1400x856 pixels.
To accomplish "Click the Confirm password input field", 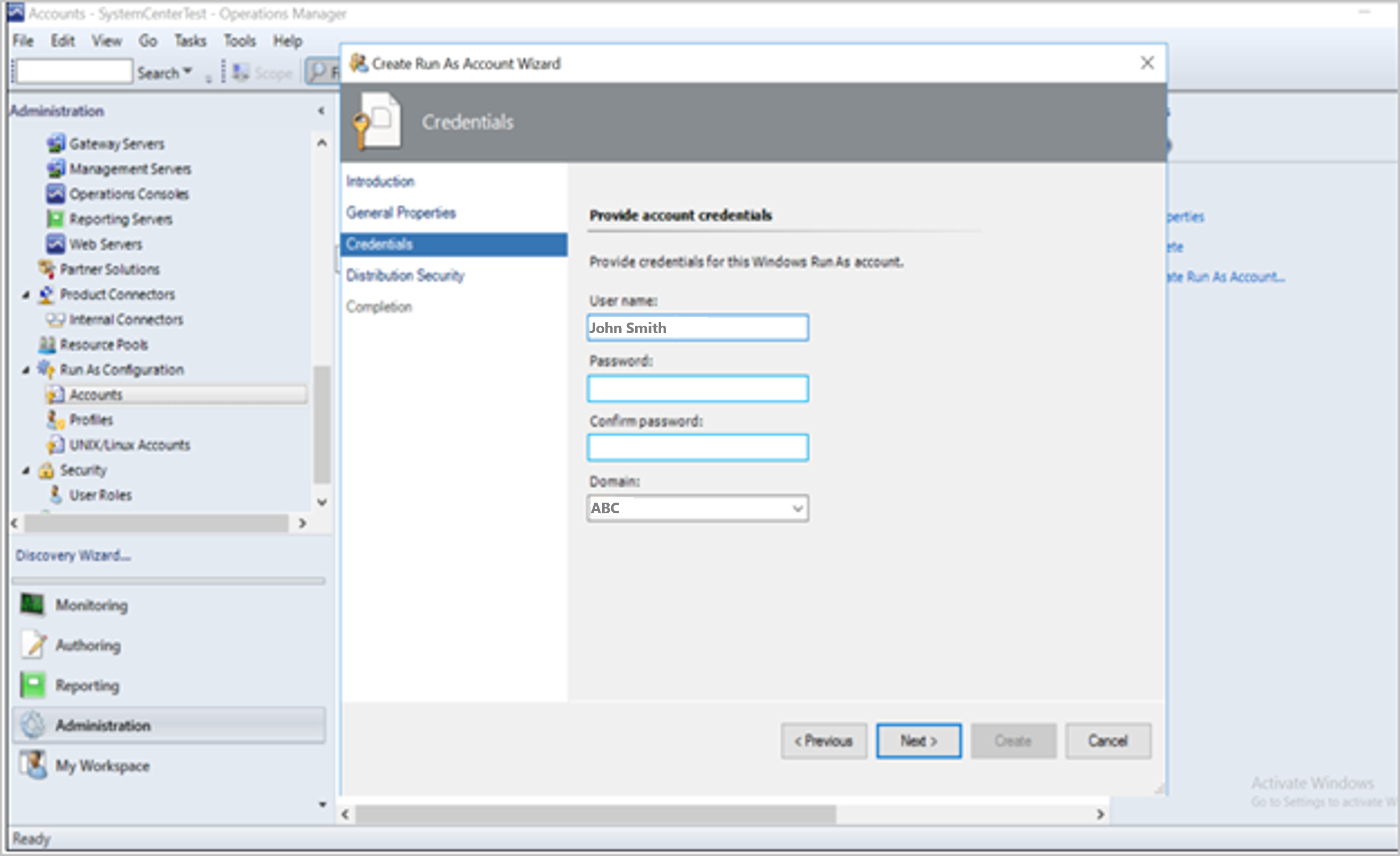I will pos(697,448).
